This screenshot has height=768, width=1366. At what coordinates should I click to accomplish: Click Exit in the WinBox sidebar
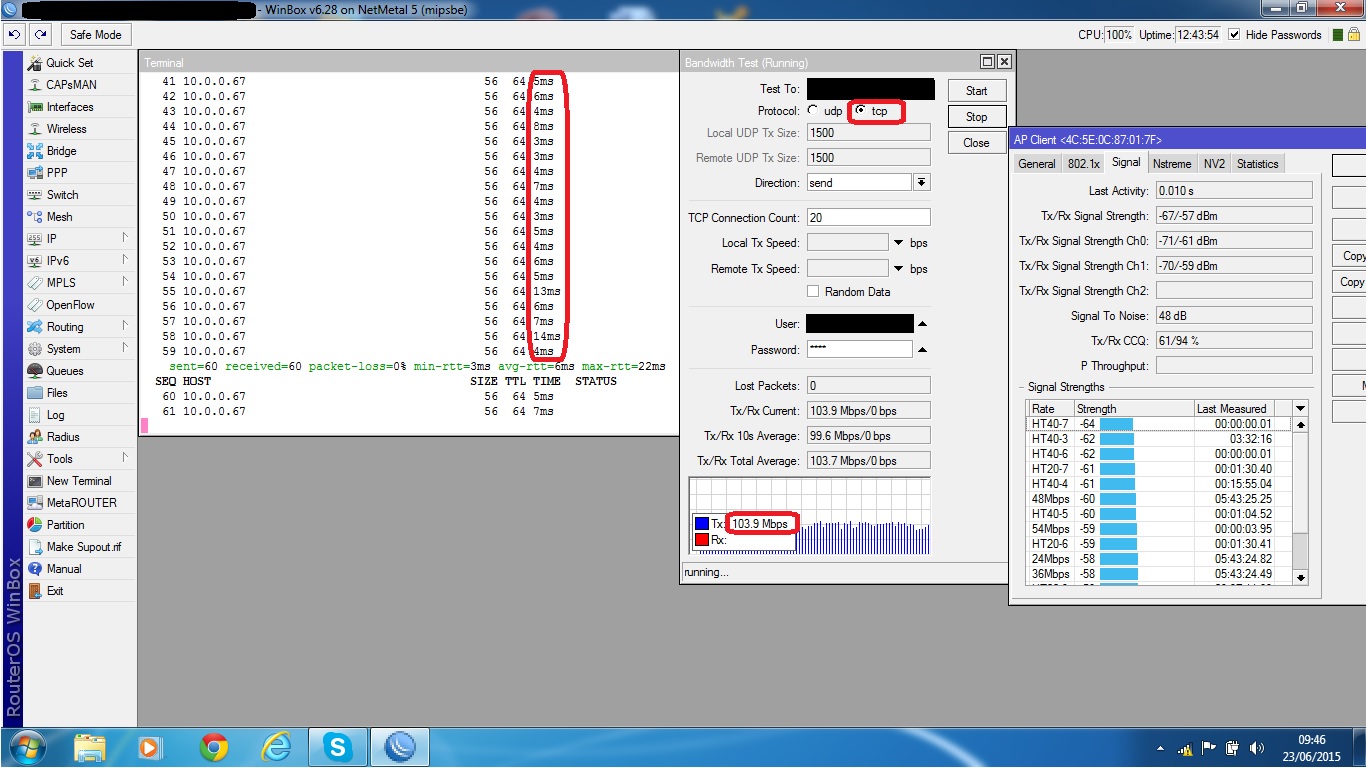pyautogui.click(x=55, y=591)
